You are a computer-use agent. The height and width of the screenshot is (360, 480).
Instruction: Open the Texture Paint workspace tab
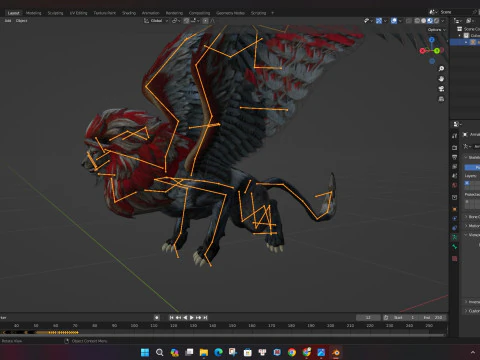(105, 13)
